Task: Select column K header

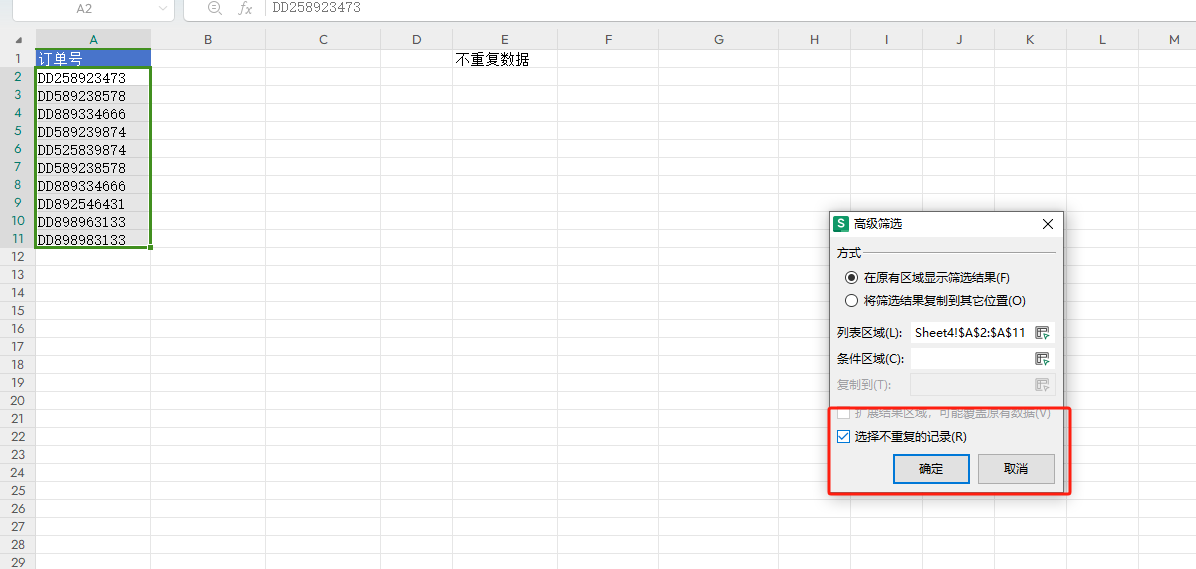Action: pos(1030,40)
